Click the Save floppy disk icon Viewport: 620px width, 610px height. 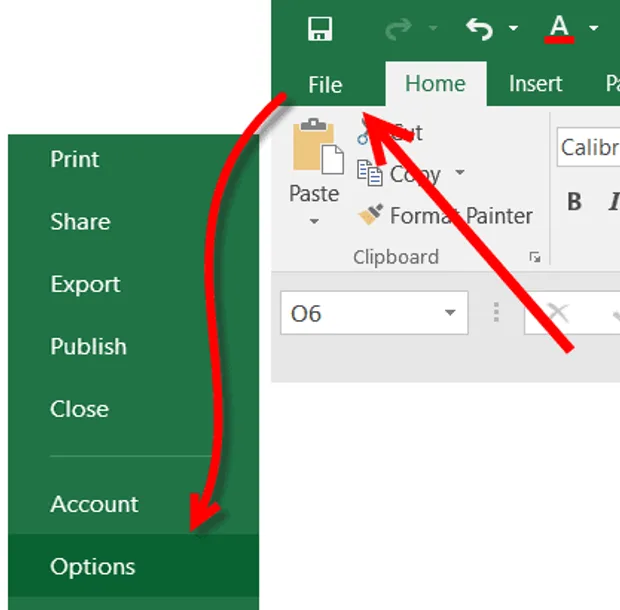click(320, 28)
